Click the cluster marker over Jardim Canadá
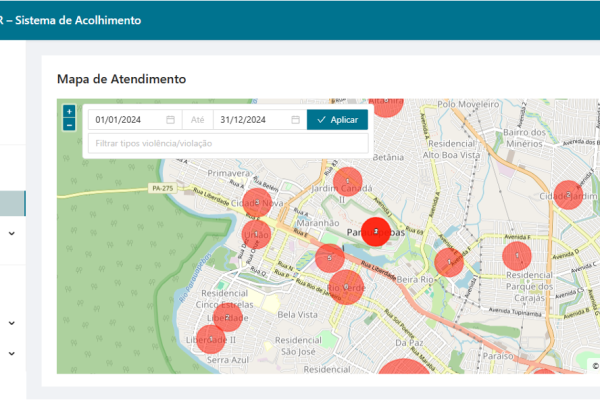 (x=347, y=183)
